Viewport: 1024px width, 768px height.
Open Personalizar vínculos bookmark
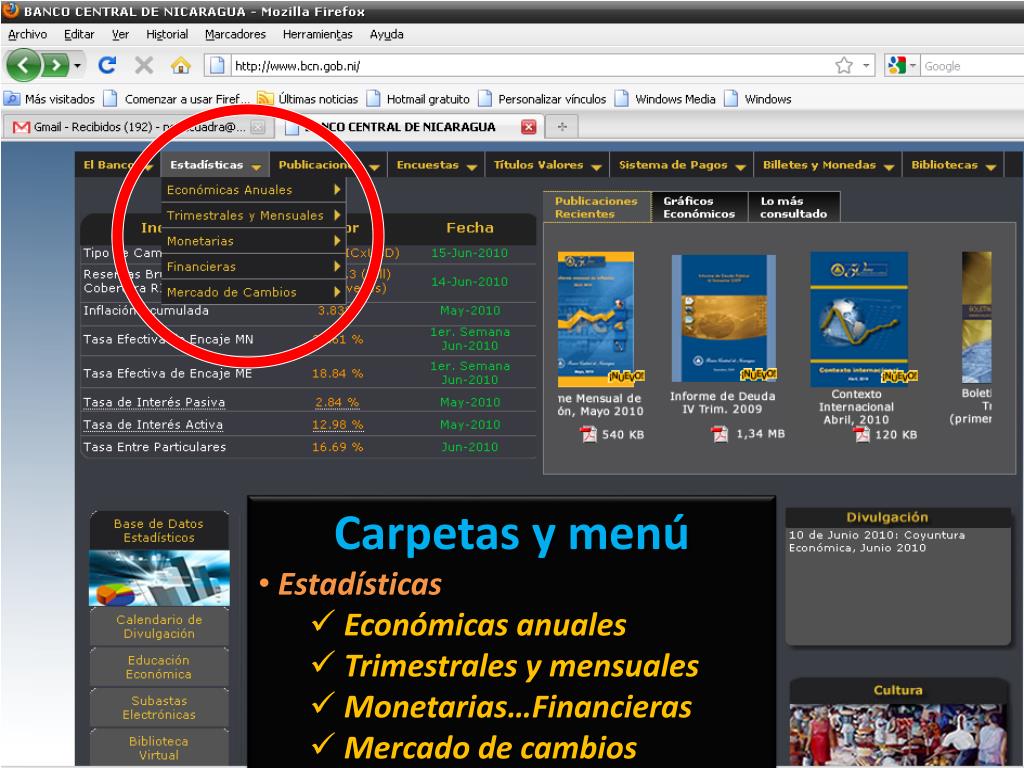(543, 99)
